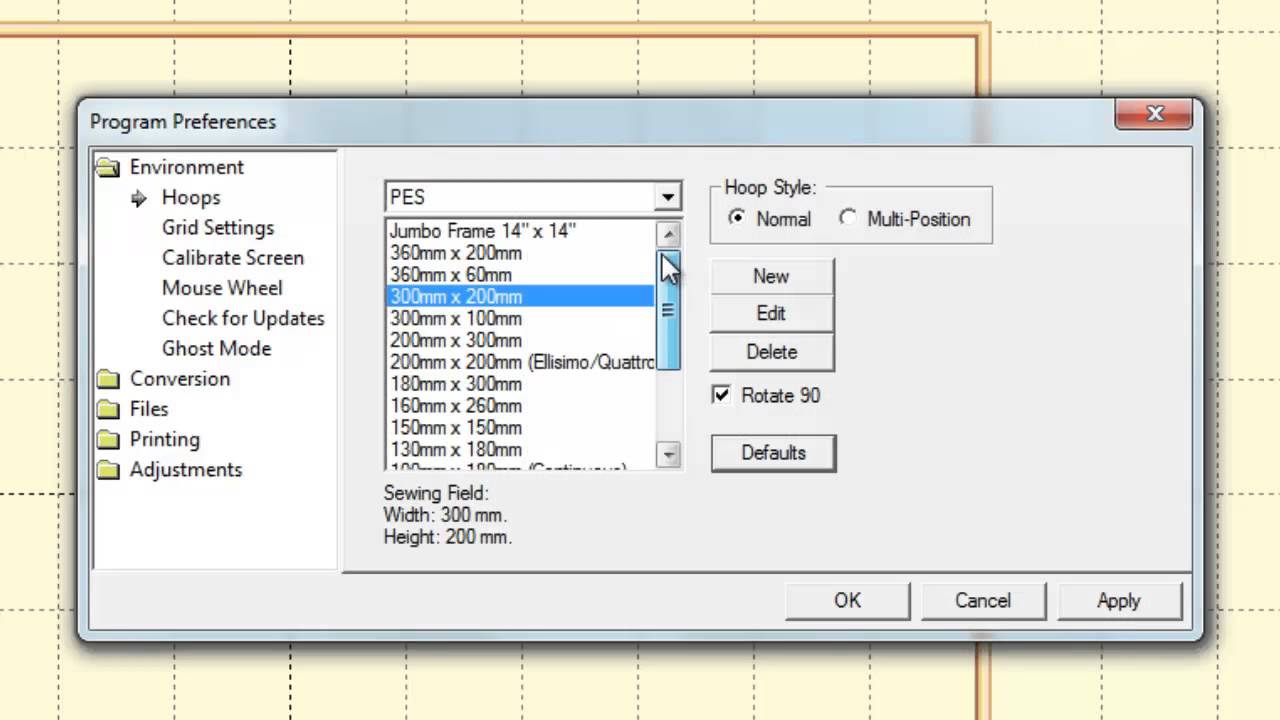This screenshot has width=1280, height=720.
Task: Select the Multi-Position hoop style
Action: (848, 218)
